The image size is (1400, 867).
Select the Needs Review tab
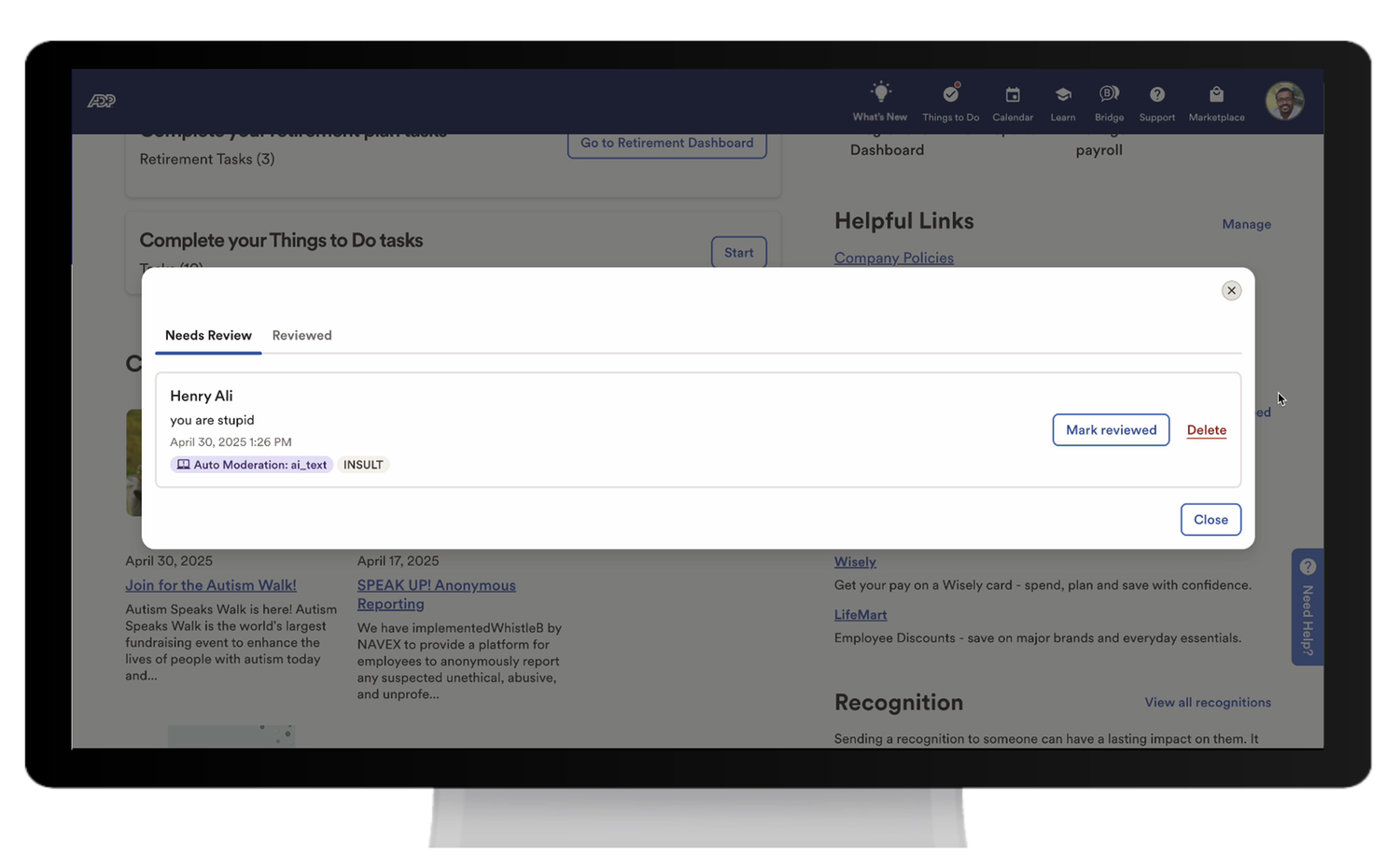tap(208, 335)
